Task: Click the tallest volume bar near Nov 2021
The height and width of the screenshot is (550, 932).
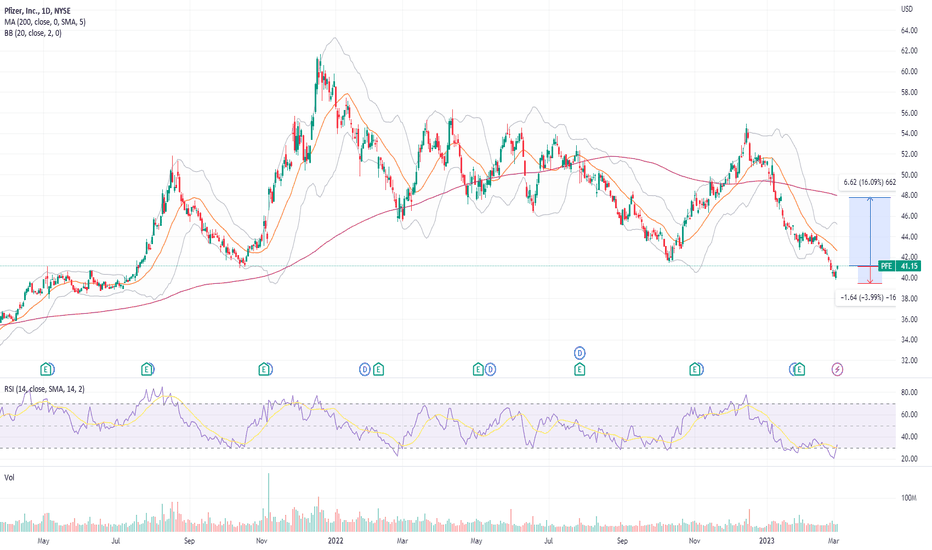Action: coord(268,502)
